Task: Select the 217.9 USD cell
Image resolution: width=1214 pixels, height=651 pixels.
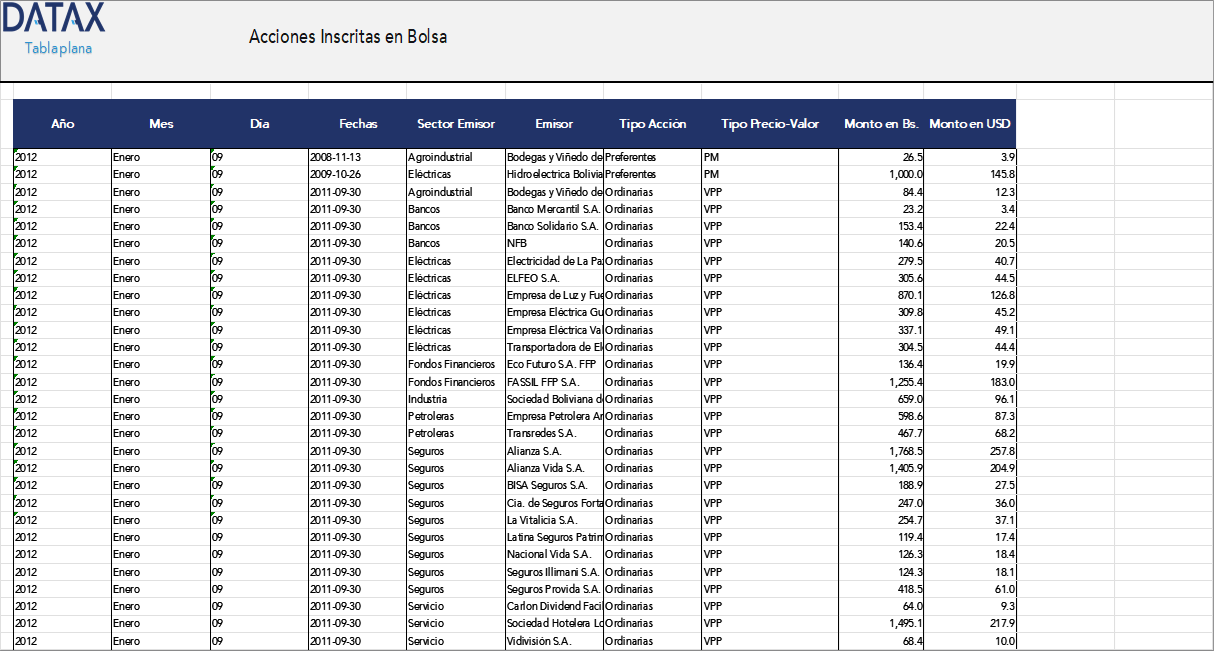Action: pos(970,624)
